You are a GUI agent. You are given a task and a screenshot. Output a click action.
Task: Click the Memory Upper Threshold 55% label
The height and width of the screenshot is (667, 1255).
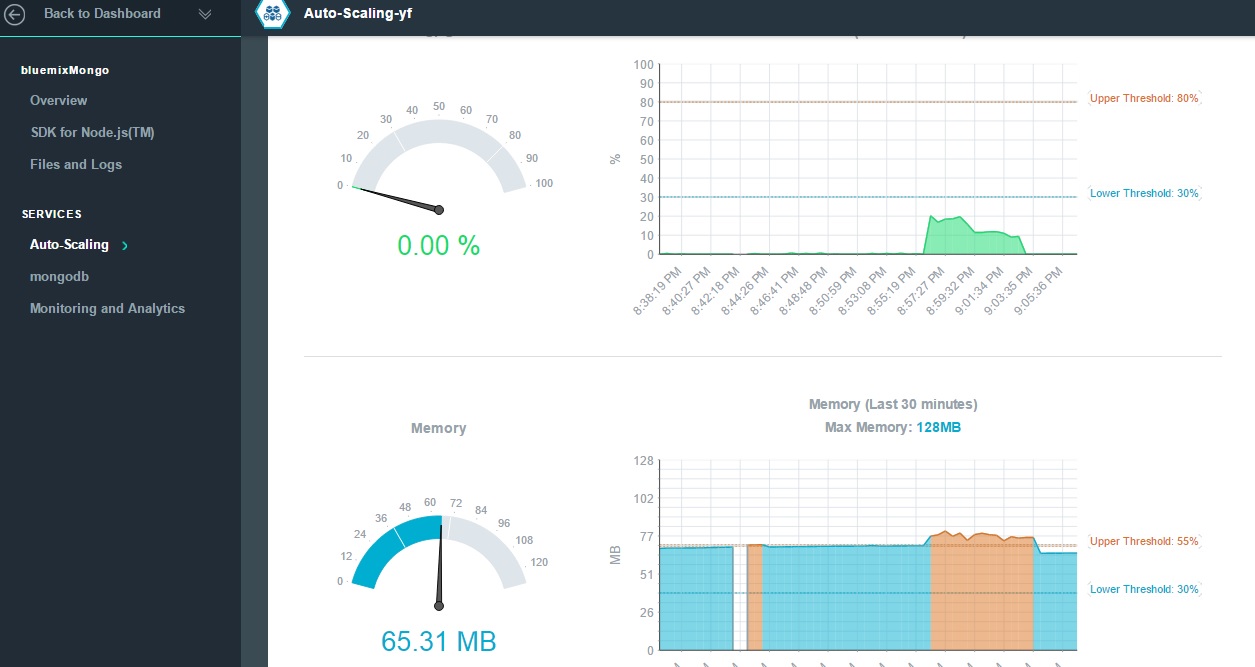(1143, 541)
